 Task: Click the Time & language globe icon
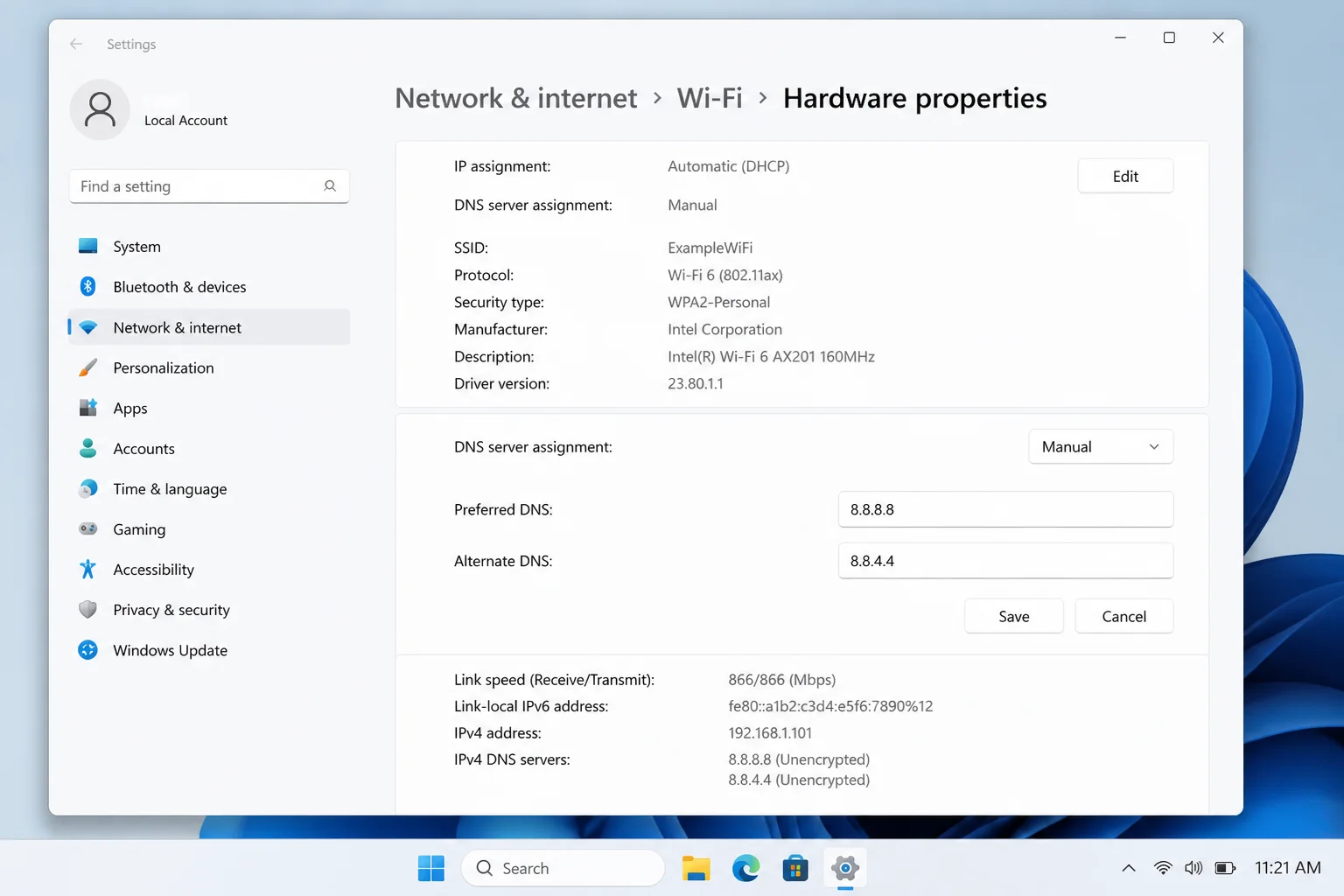pyautogui.click(x=87, y=488)
